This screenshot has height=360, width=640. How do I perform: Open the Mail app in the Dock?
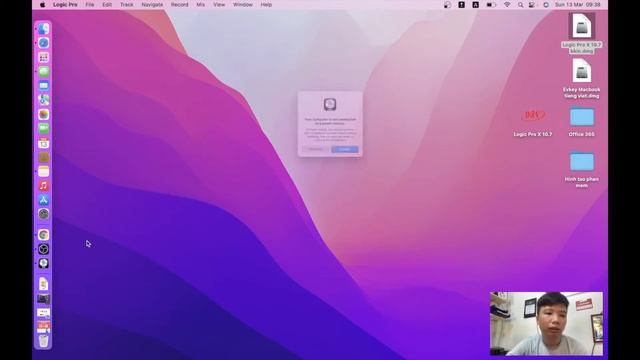[44, 86]
